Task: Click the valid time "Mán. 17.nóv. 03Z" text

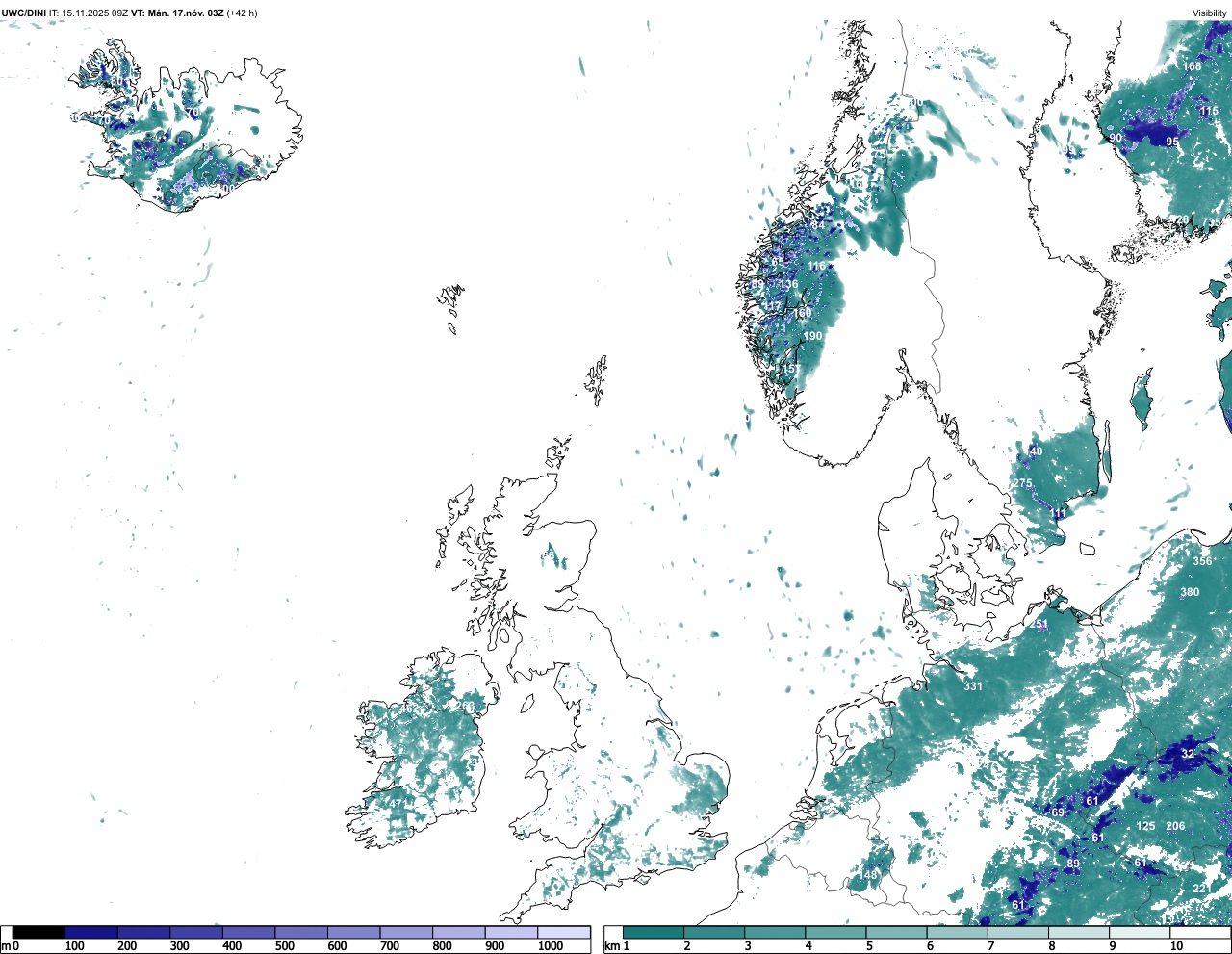Action: (x=186, y=13)
